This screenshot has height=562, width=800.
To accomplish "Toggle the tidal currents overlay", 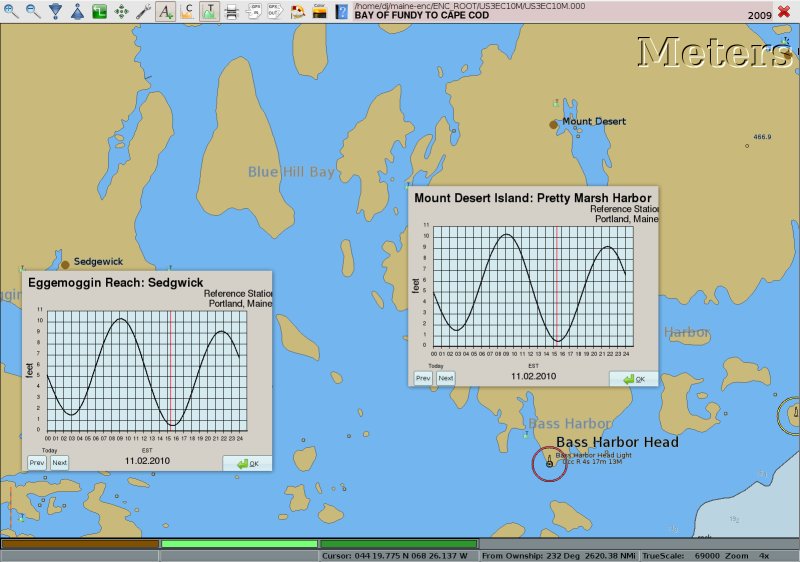I will tap(187, 12).
